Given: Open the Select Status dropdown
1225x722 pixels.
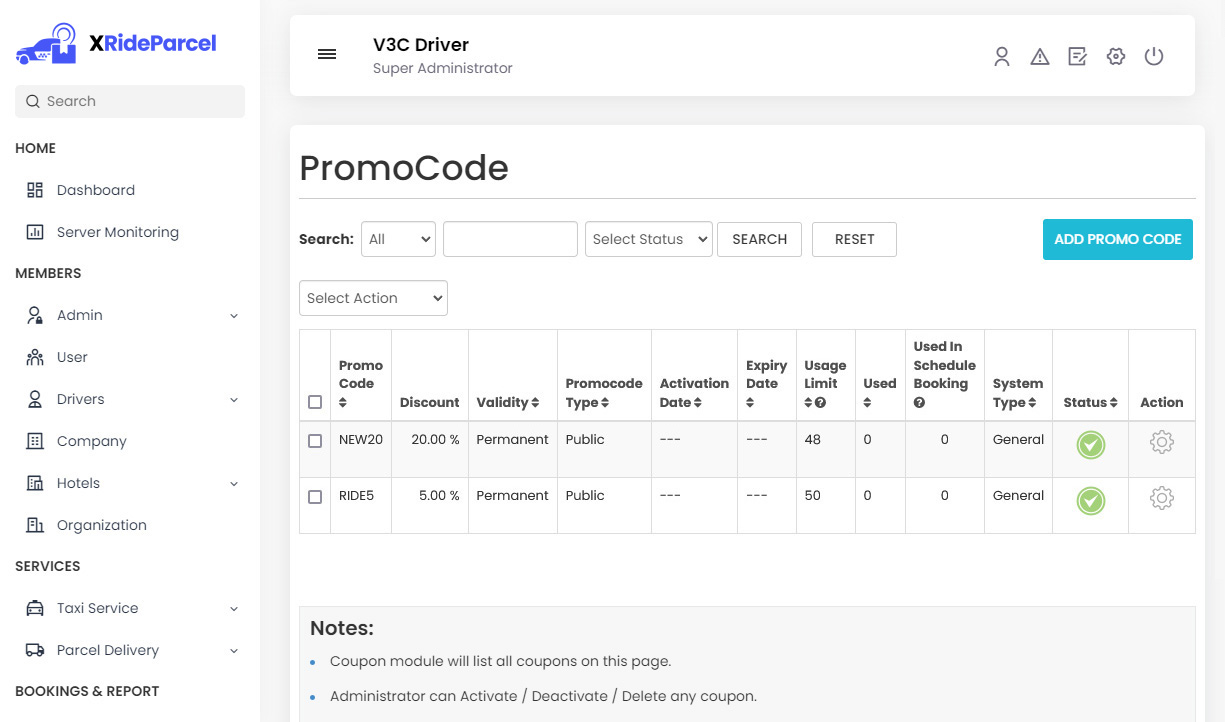Looking at the screenshot, I should [648, 239].
